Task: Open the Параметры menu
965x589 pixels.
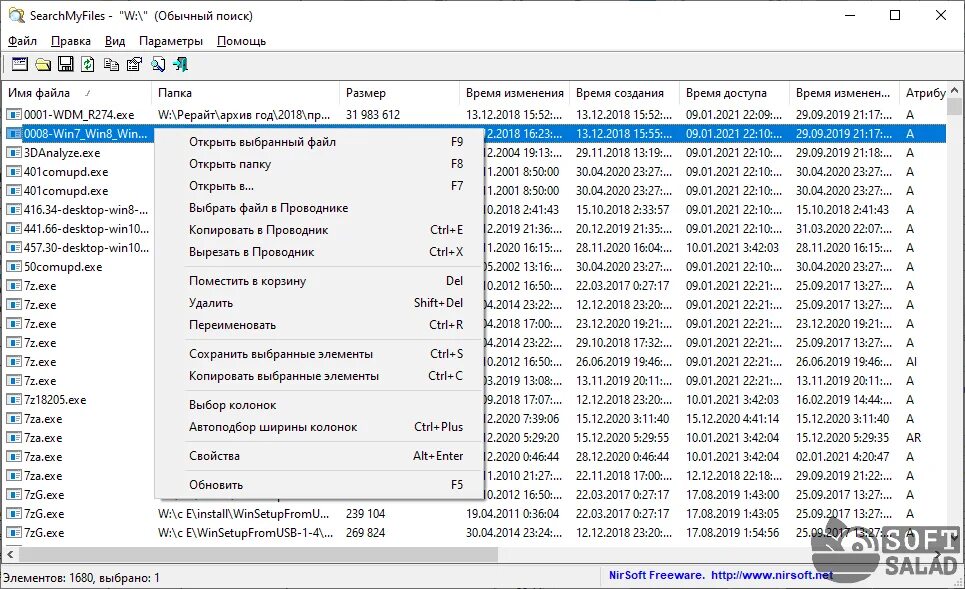Action: tap(170, 41)
